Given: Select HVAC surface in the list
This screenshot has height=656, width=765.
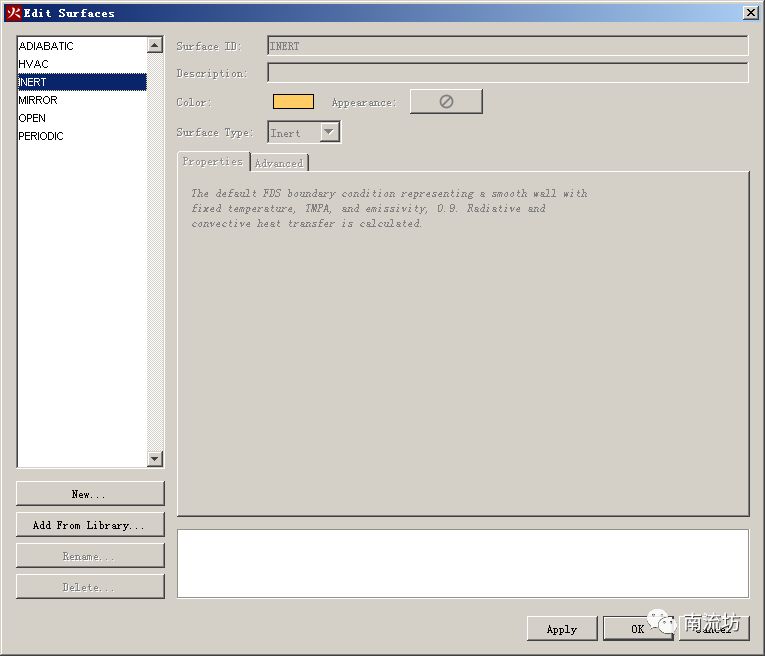Looking at the screenshot, I should (x=34, y=64).
